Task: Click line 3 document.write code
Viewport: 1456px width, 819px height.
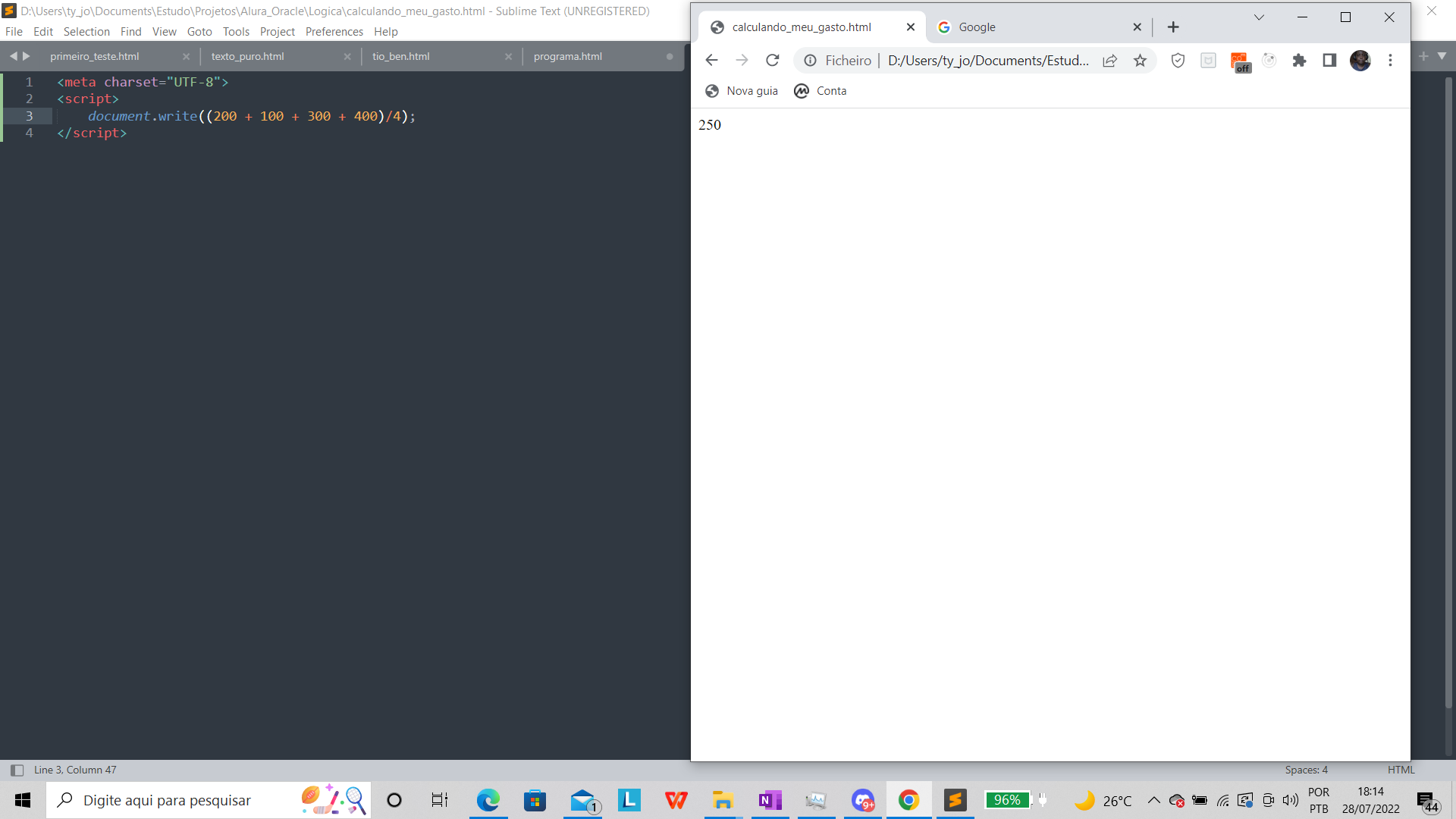Action: (x=252, y=116)
